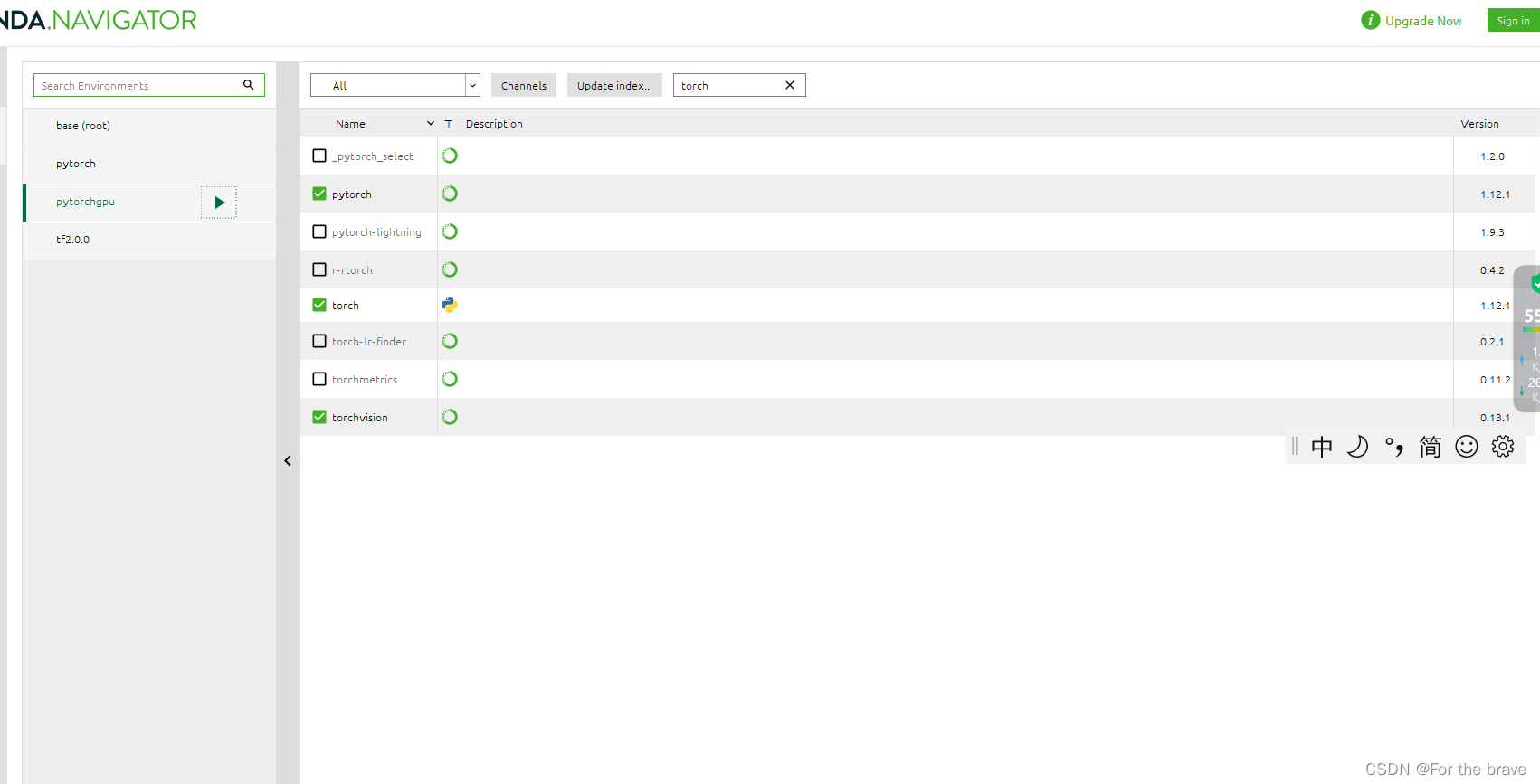The image size is (1540, 784).
Task: Sort by the Name column arrow
Action: [431, 124]
